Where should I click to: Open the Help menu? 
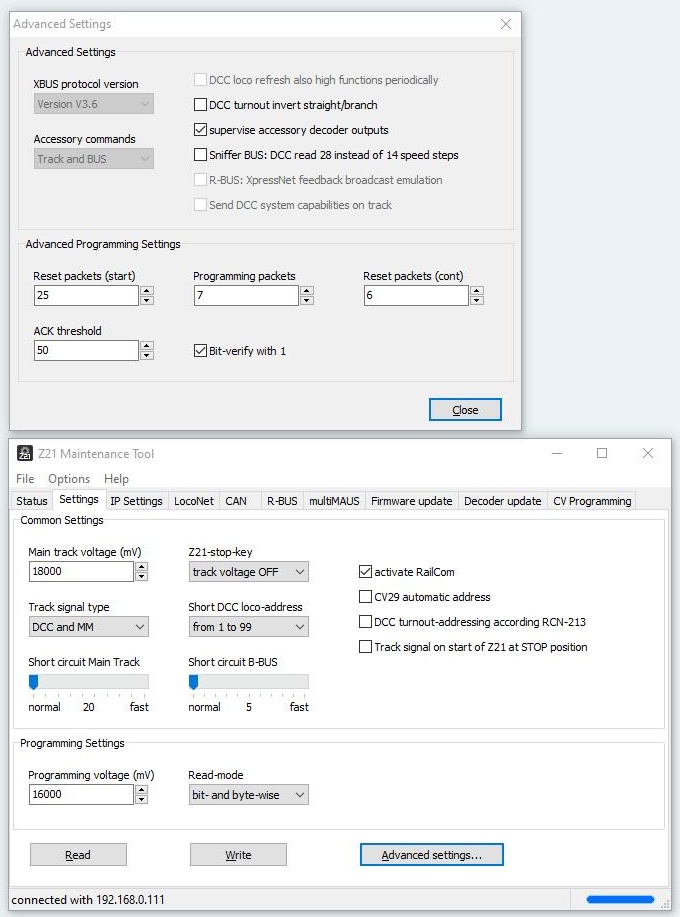click(x=116, y=478)
